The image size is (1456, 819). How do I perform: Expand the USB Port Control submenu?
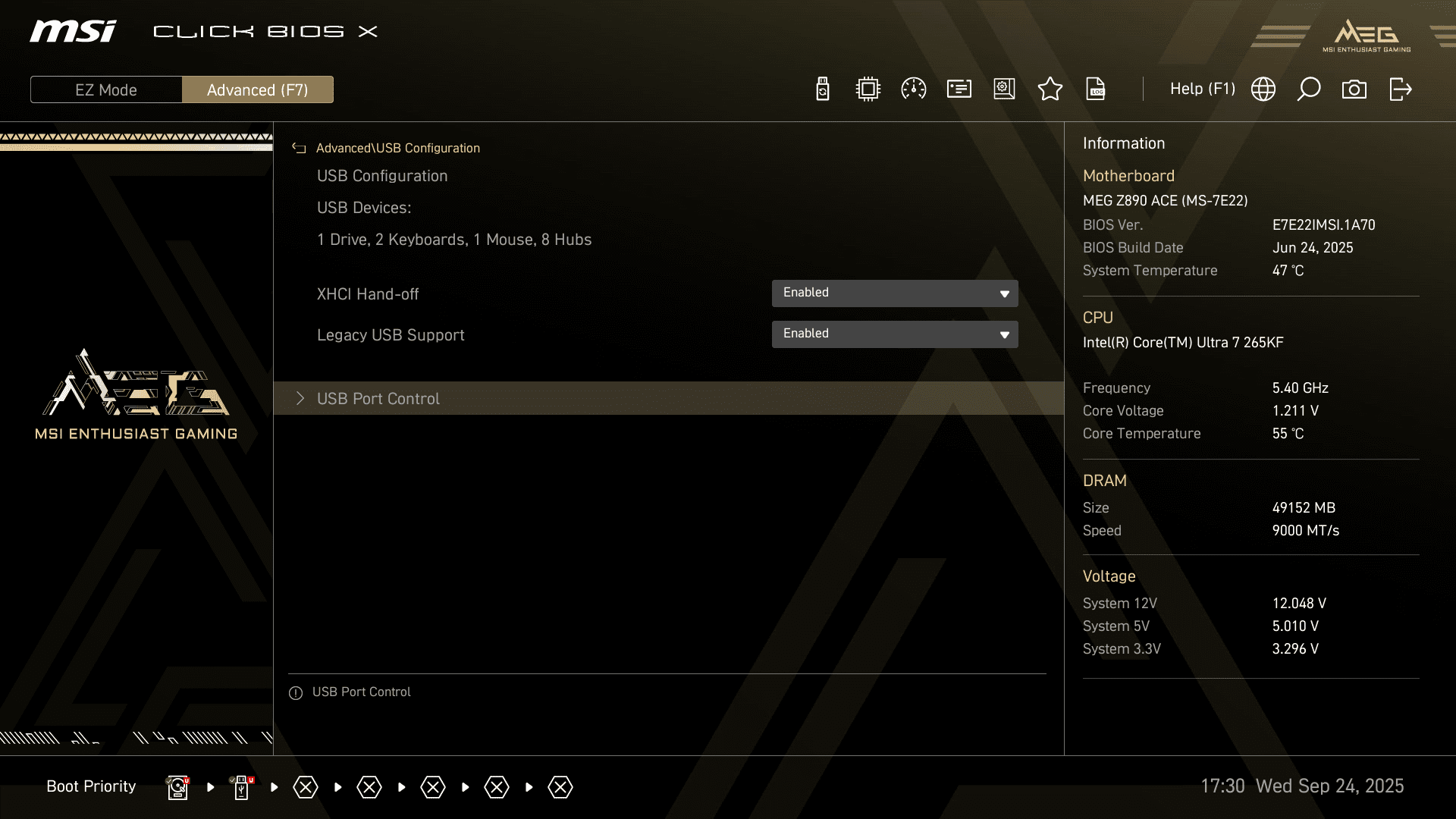(x=378, y=398)
